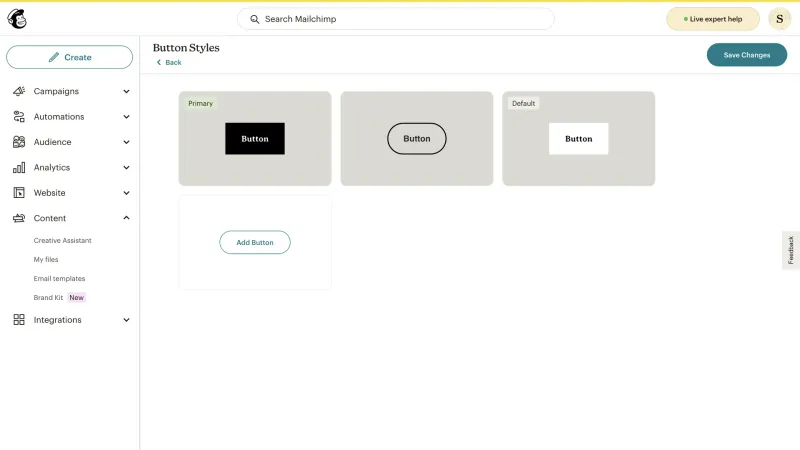Click the Website layout icon
Viewport: 800px width, 450px height.
[19, 193]
